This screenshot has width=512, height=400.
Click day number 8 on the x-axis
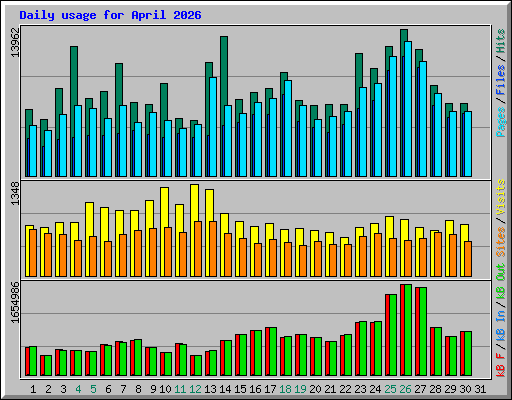pos(138,389)
